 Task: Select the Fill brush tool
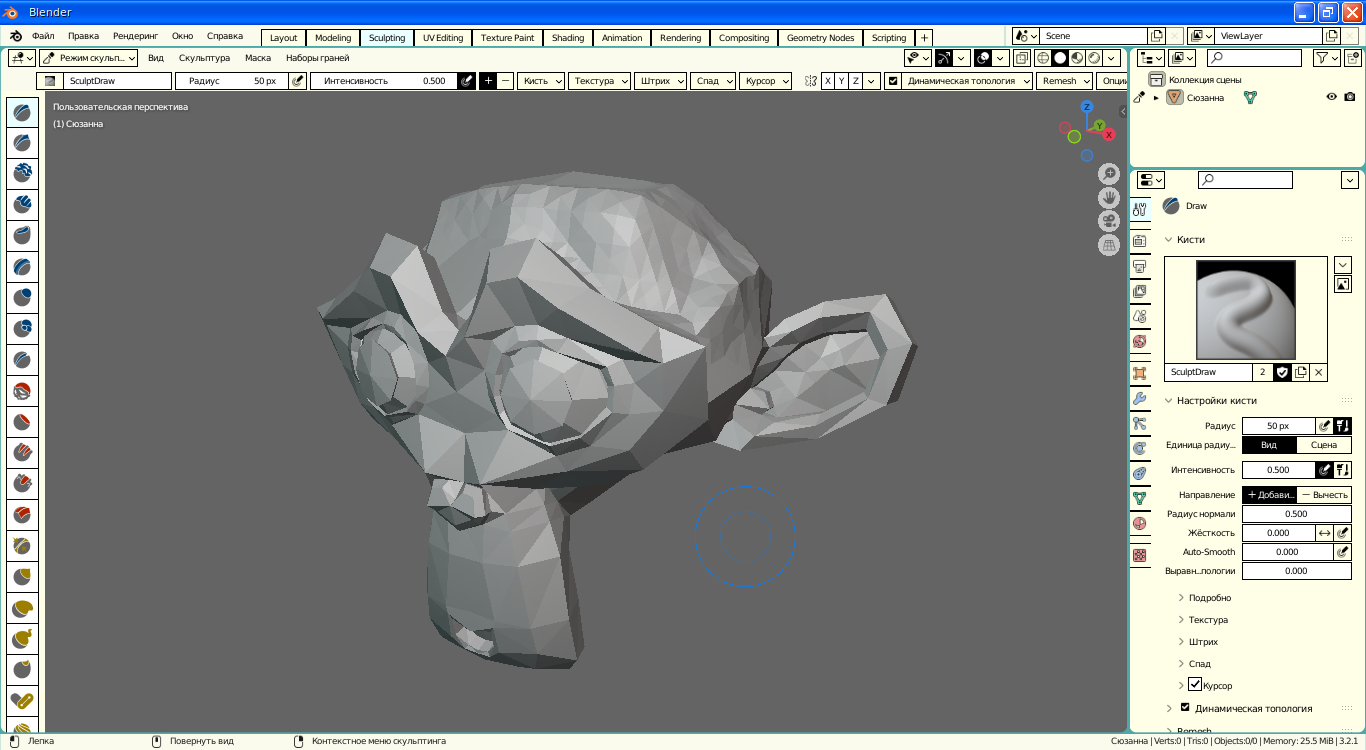(x=22, y=453)
